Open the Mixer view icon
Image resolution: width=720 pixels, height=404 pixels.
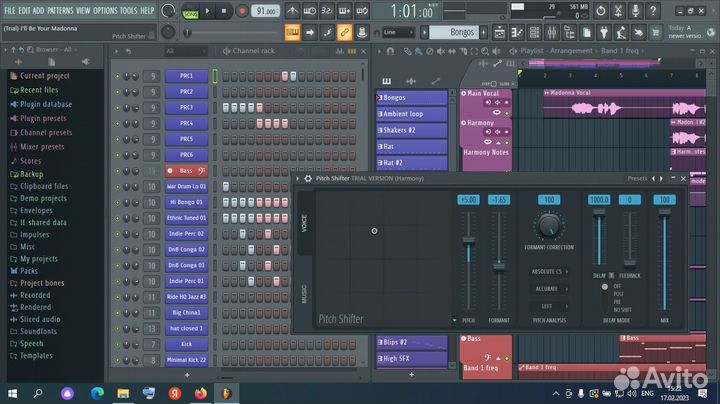552,32
